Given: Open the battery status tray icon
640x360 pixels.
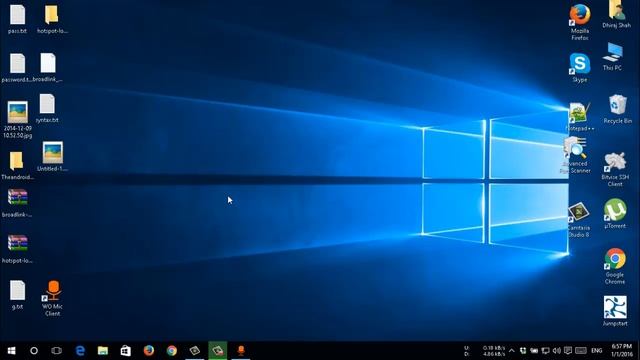Looking at the screenshot, I should coord(534,351).
